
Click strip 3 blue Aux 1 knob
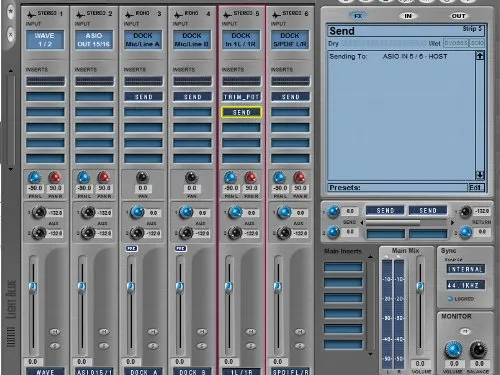click(137, 212)
